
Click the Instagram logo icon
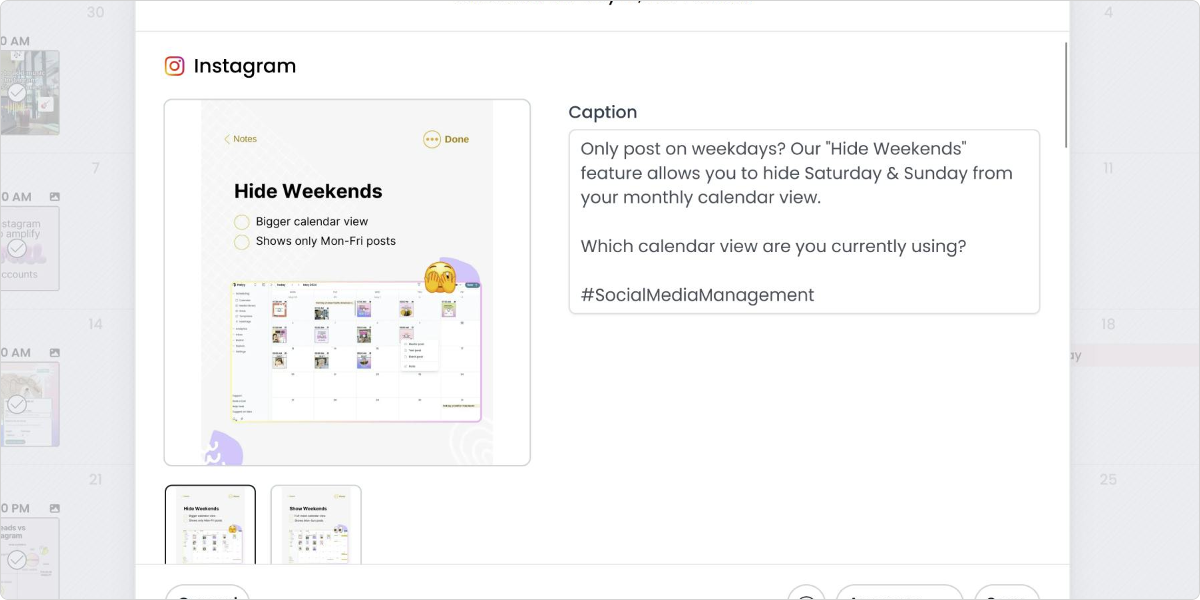pos(175,65)
